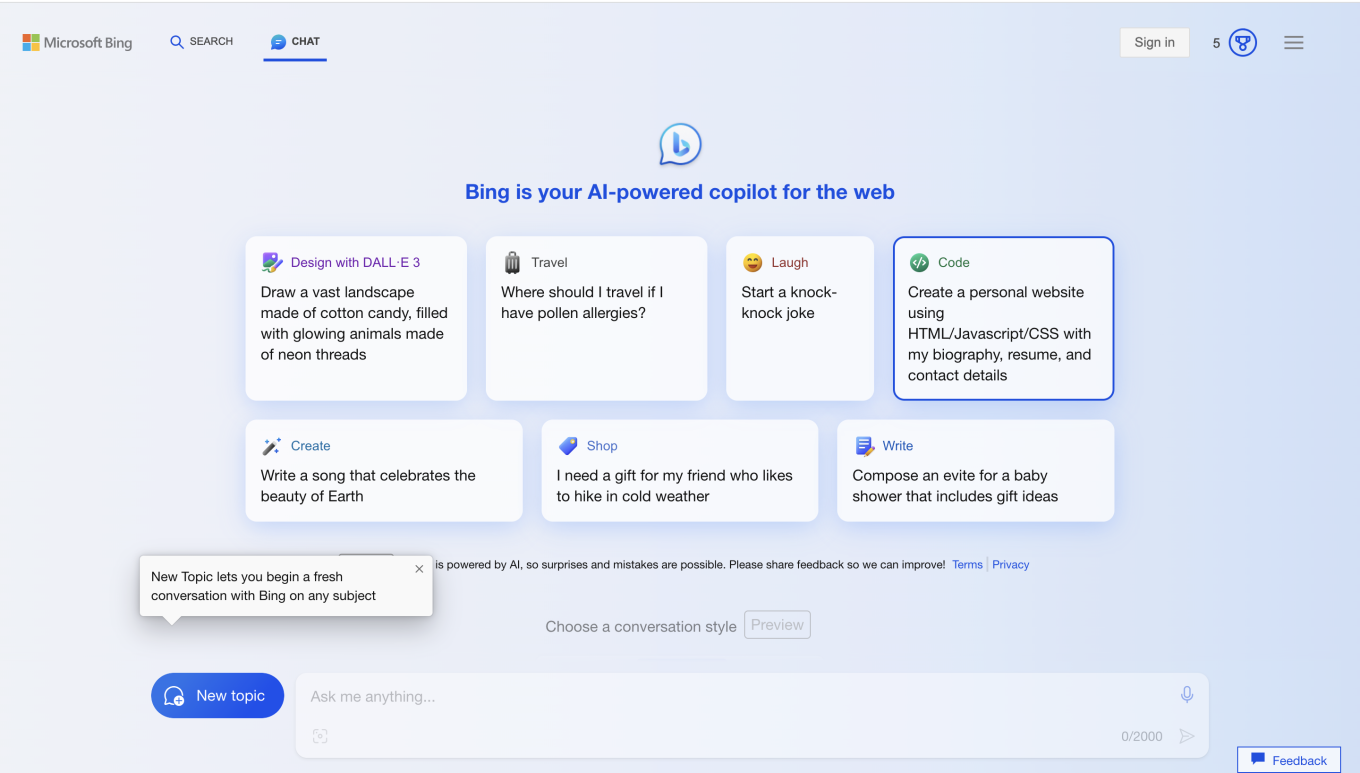Image resolution: width=1360 pixels, height=773 pixels.
Task: Switch to the Search tab
Action: click(201, 42)
